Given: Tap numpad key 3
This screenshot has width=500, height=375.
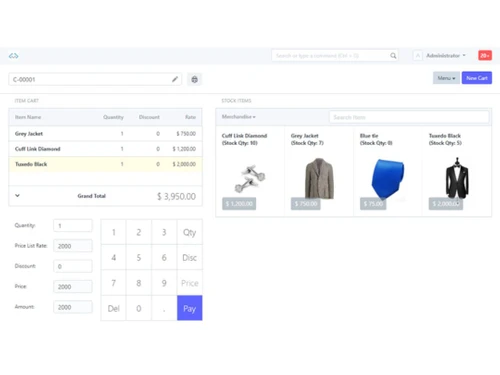Looking at the screenshot, I should [x=164, y=232].
